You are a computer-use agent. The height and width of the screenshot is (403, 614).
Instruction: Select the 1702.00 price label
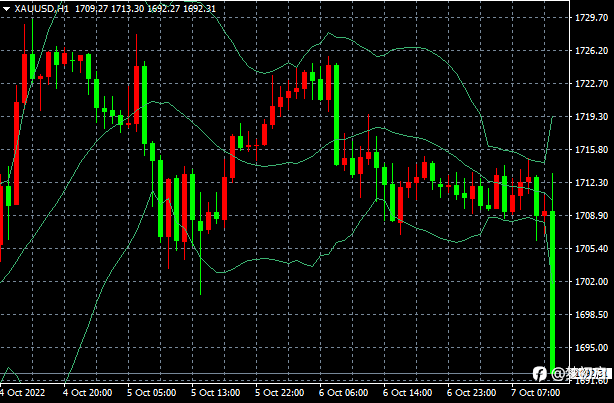point(591,282)
